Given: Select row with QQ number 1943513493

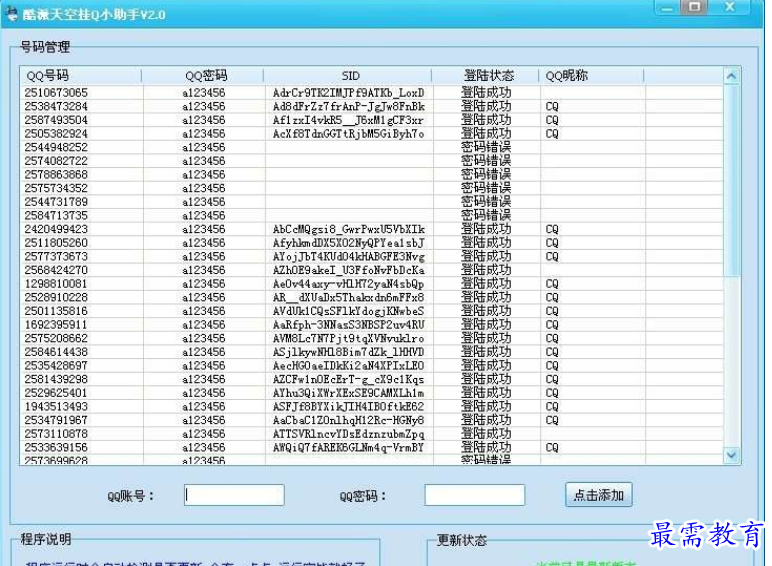Looking at the screenshot, I should click(x=372, y=407).
